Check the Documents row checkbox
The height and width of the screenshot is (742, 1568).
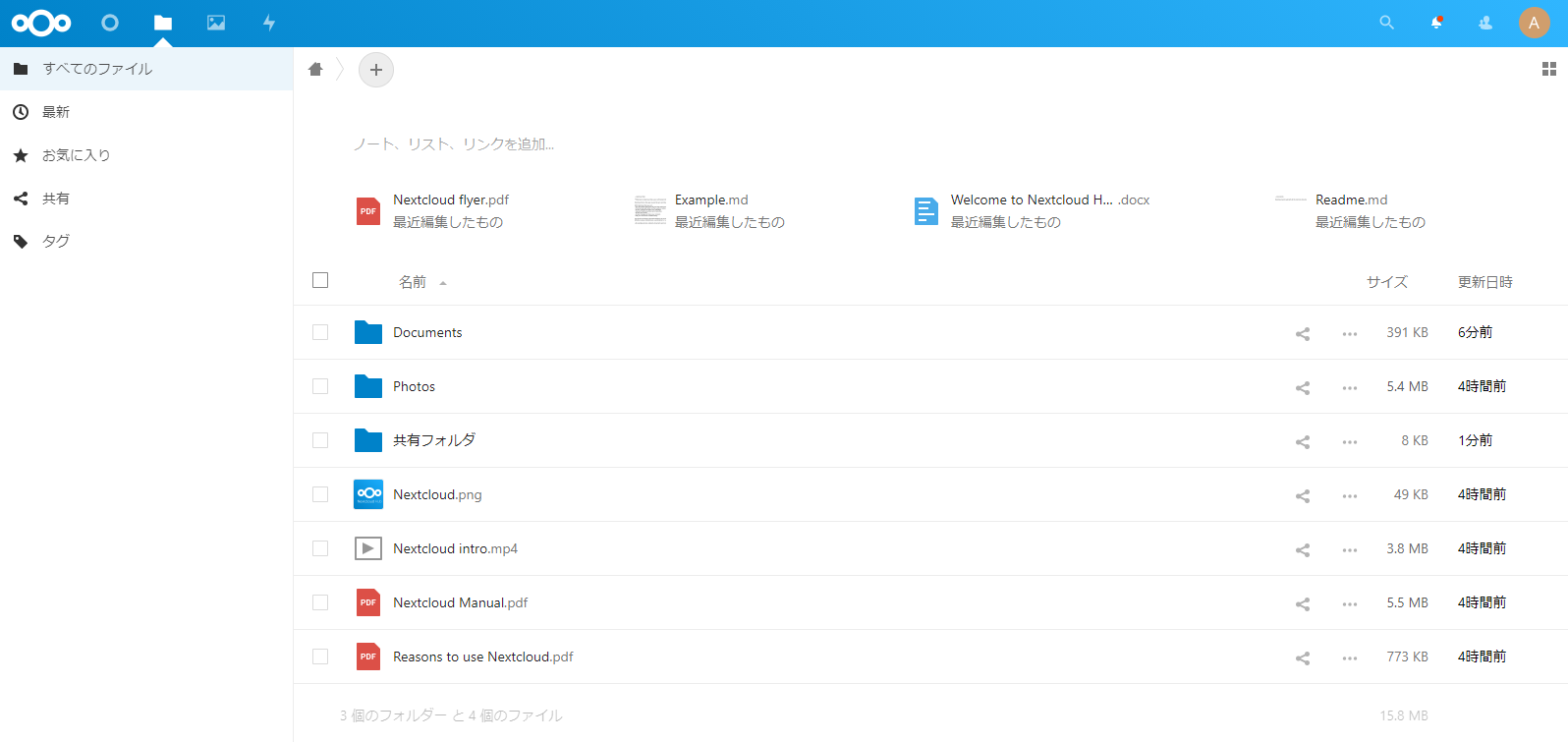click(320, 332)
